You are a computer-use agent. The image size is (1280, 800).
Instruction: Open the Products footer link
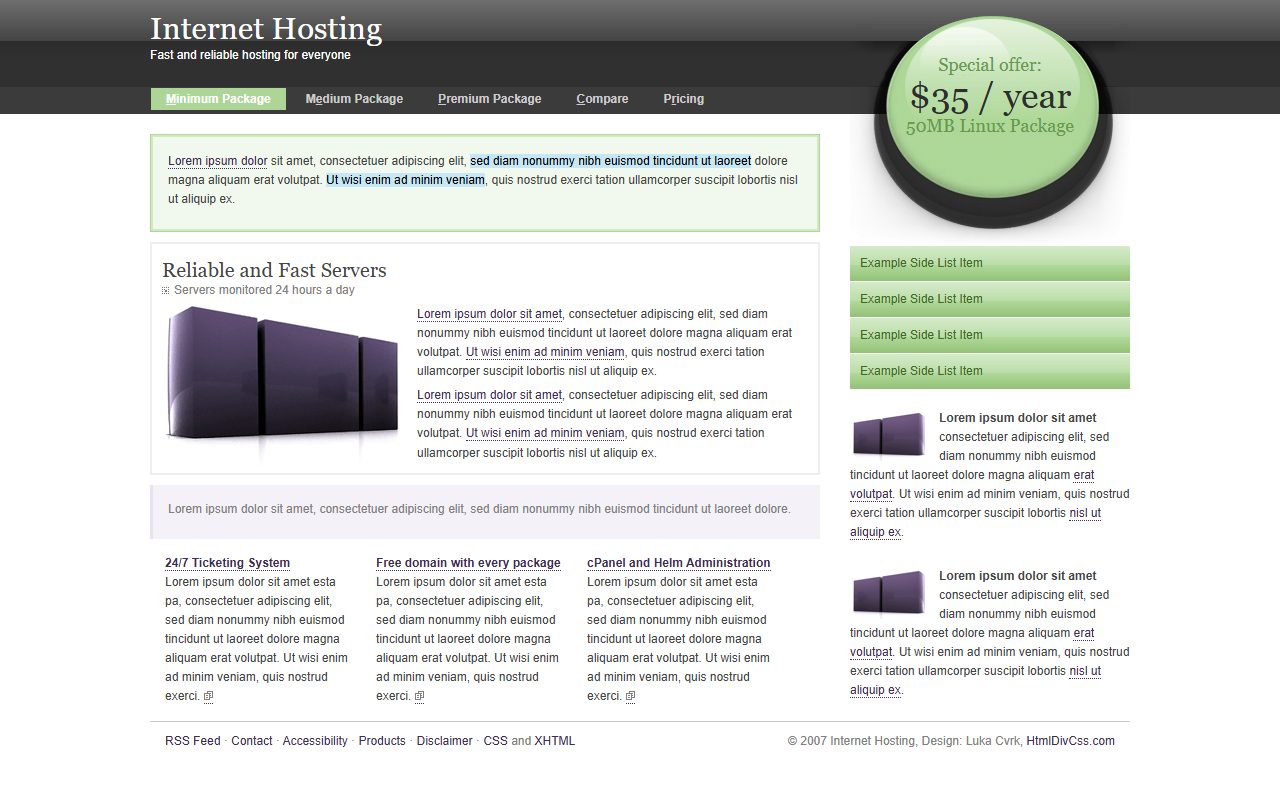[x=382, y=741]
